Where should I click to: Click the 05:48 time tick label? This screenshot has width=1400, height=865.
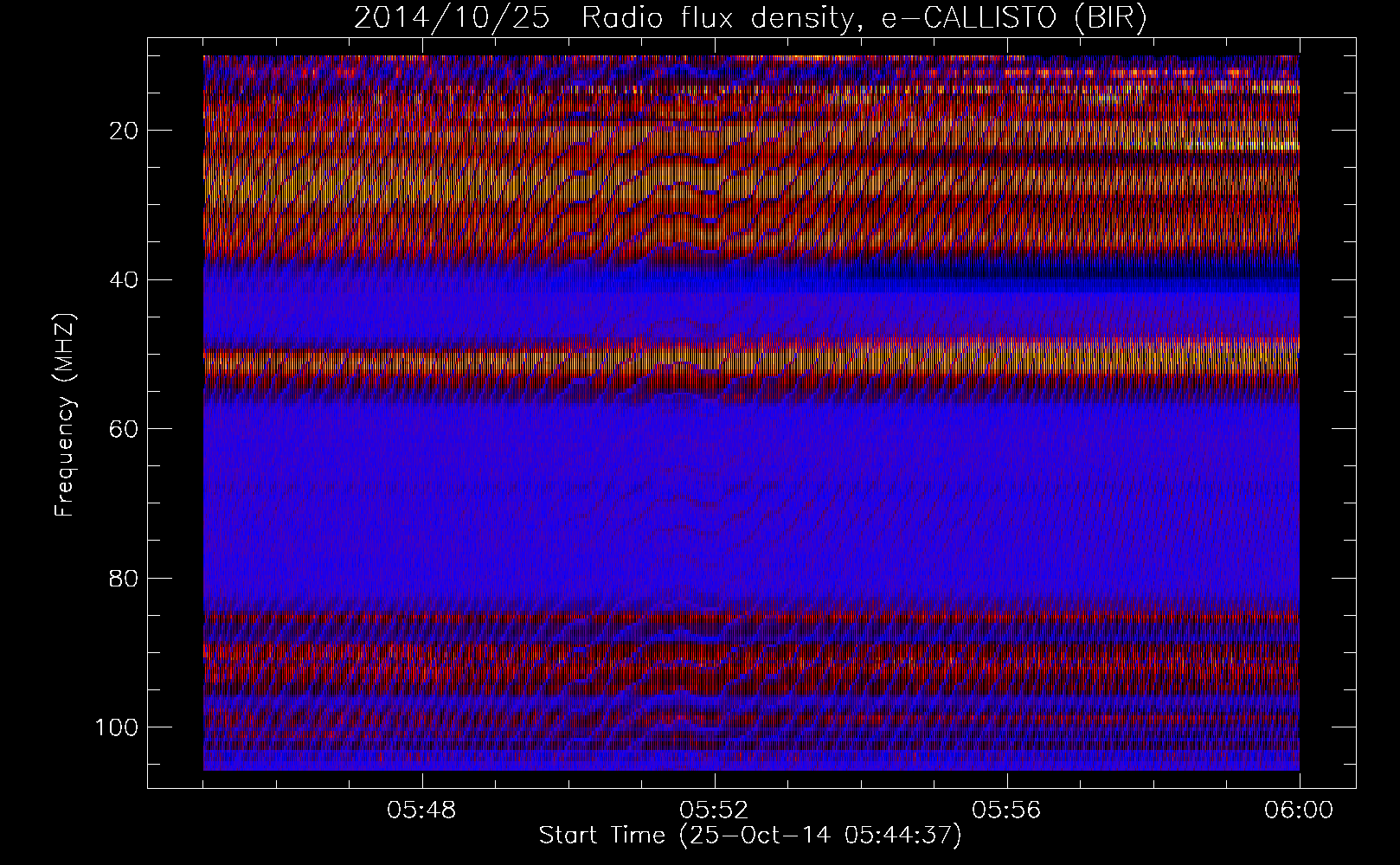point(421,811)
